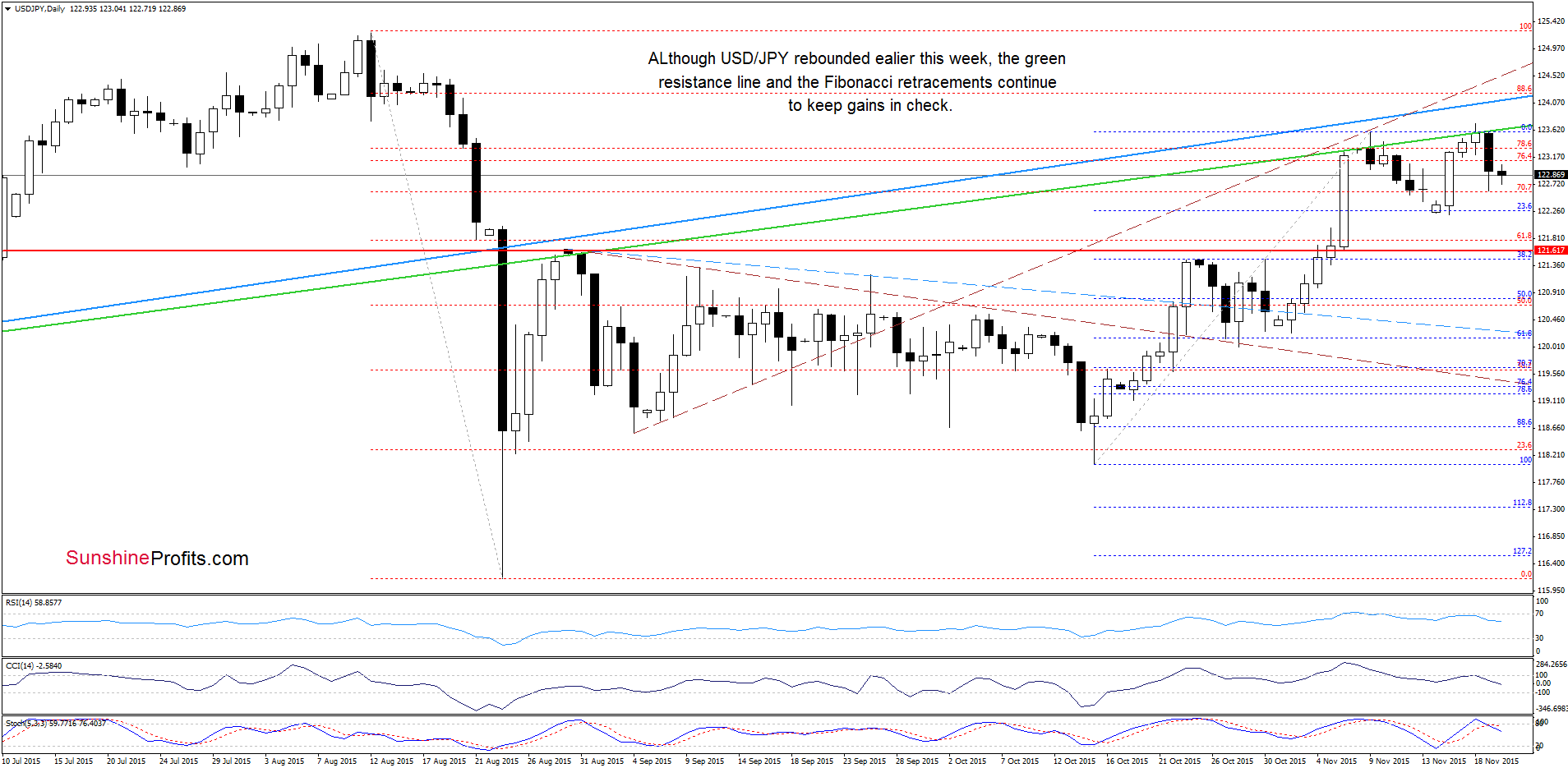Click the 120.910 price axis label
The width and height of the screenshot is (1568, 768).
coord(1551,292)
